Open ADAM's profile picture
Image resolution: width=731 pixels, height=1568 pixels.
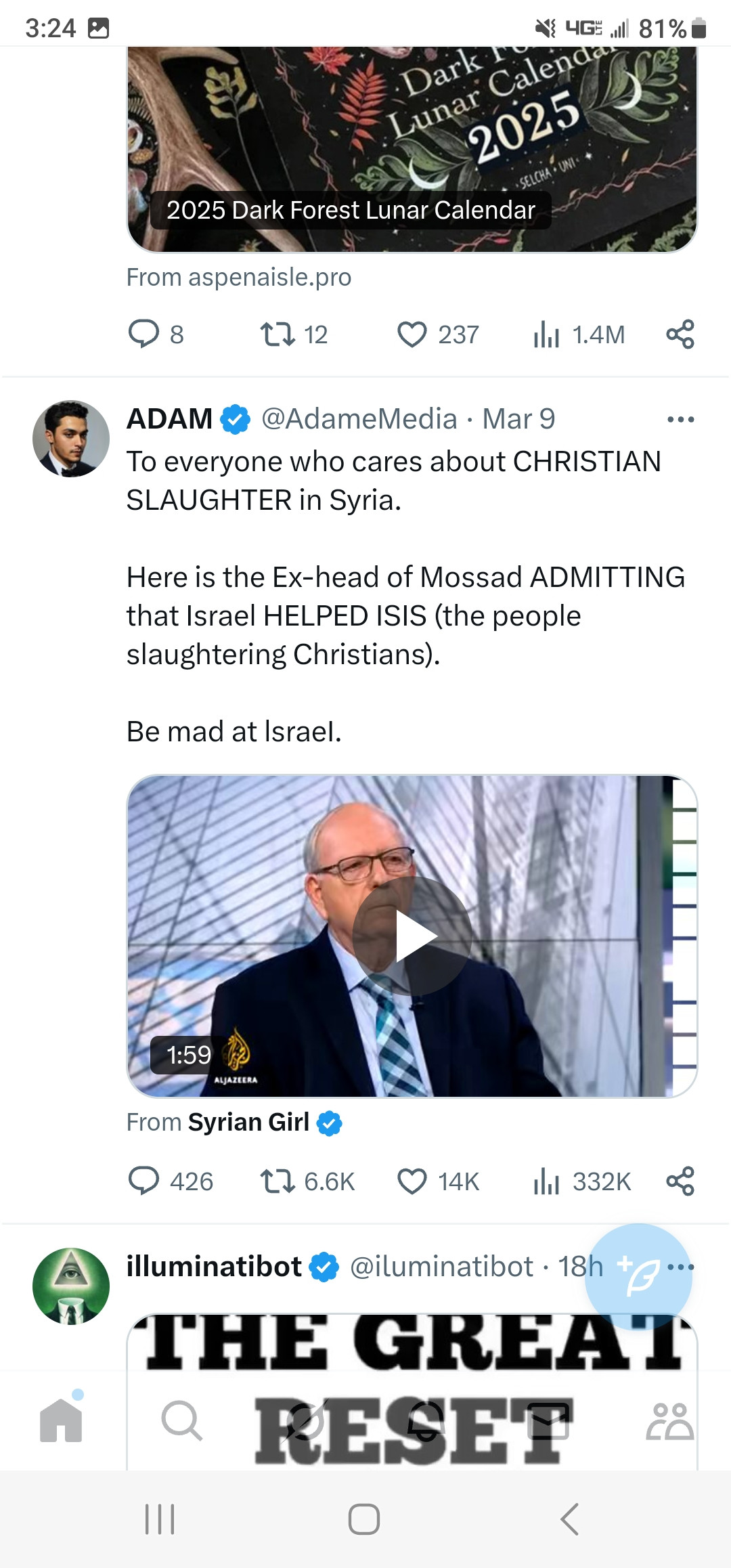71,439
